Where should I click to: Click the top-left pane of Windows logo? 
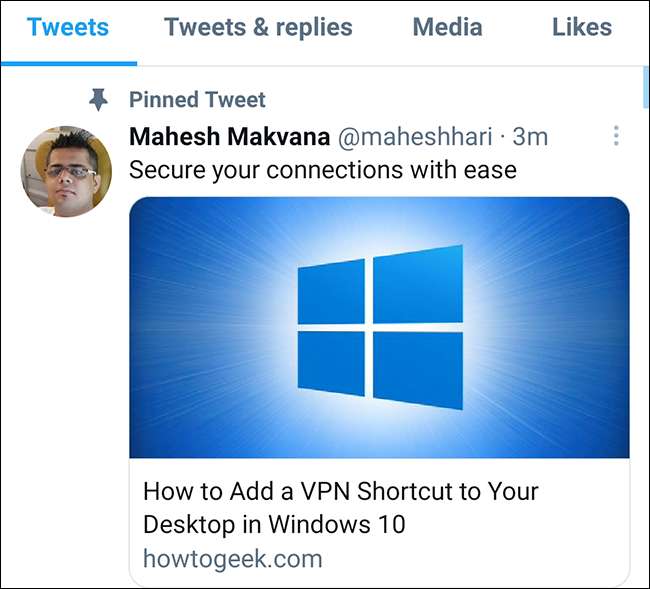click(331, 290)
